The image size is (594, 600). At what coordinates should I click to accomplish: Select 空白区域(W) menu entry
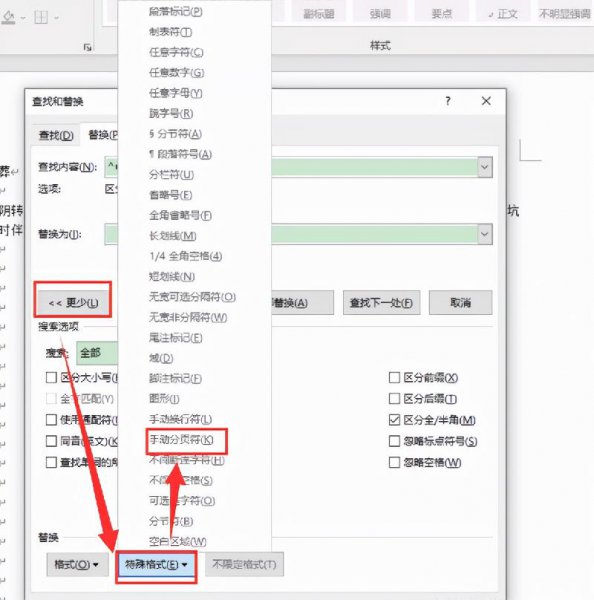[178, 541]
